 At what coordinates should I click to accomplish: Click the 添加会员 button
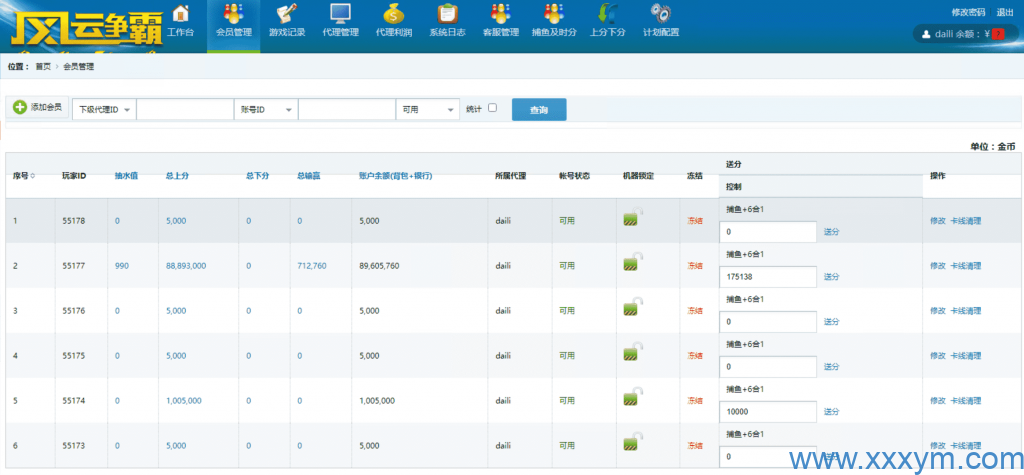[x=38, y=107]
